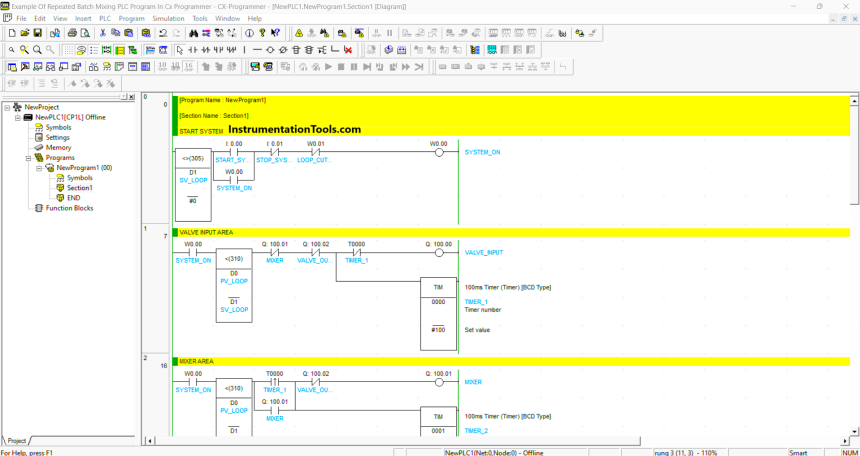This screenshot has height=456, width=860.
Task: Select the TIM 0000 timer block
Action: [x=438, y=314]
